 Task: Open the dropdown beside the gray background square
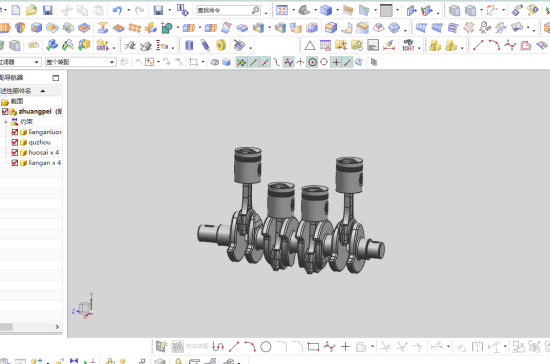(397, 10)
